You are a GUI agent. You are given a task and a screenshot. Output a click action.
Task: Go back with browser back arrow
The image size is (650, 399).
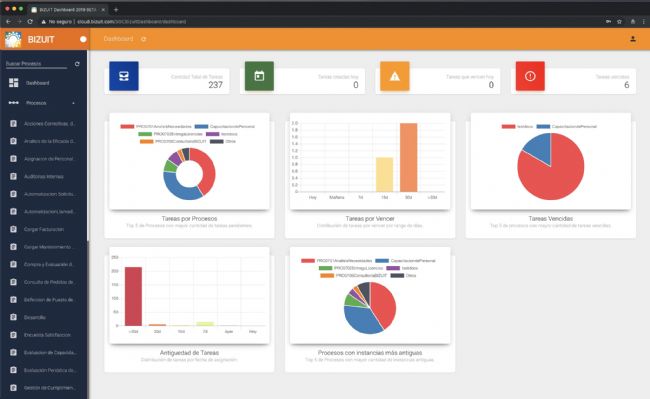click(x=8, y=21)
